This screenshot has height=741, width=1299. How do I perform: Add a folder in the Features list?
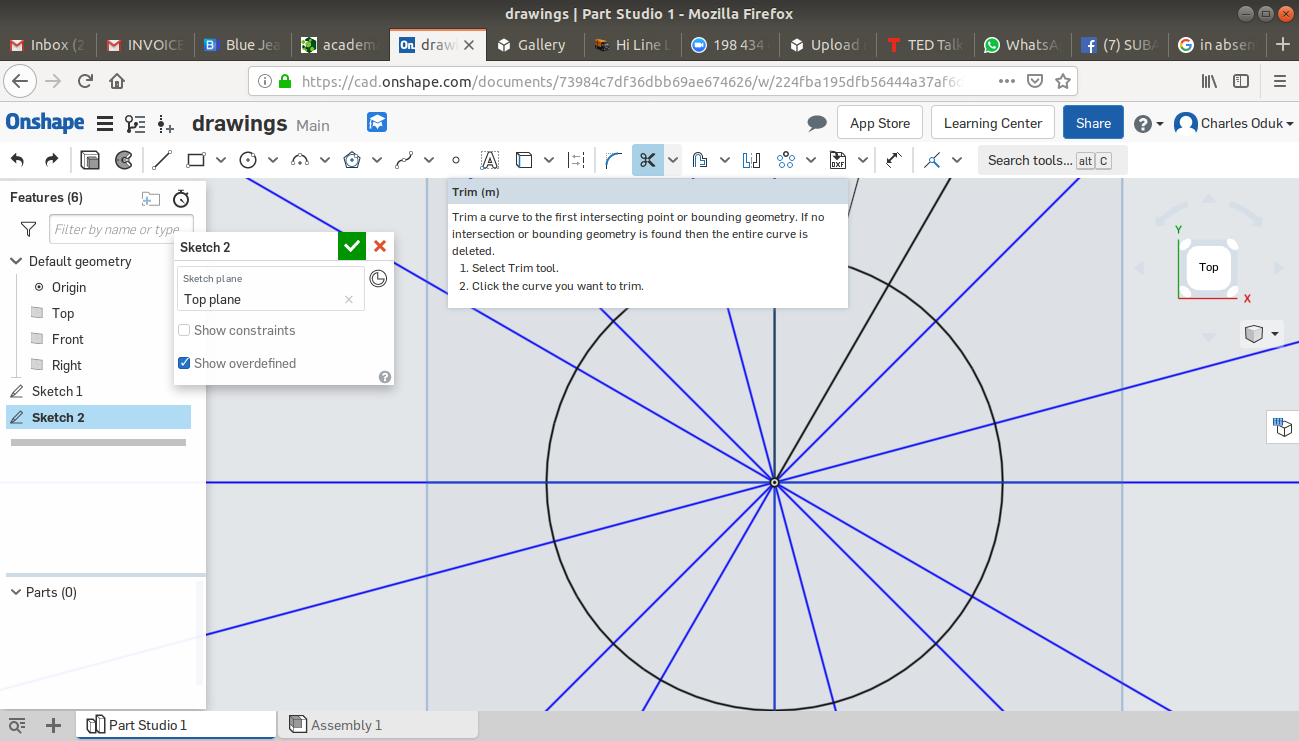point(151,198)
